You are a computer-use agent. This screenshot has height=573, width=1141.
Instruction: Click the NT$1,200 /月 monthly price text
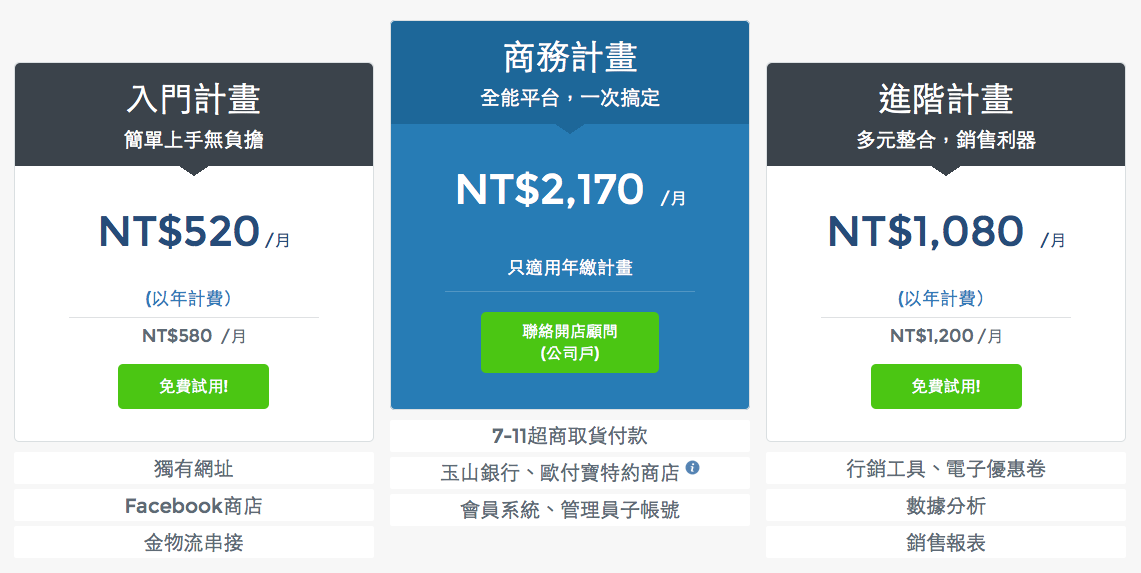(946, 336)
